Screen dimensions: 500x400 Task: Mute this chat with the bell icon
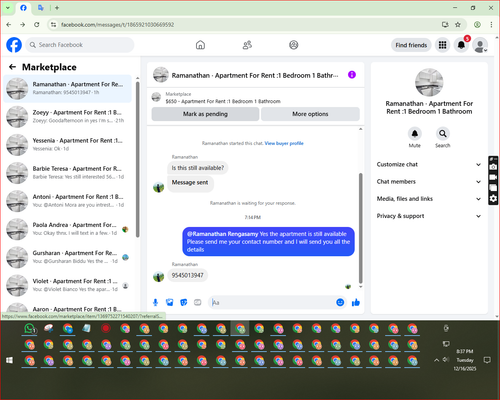tap(415, 134)
